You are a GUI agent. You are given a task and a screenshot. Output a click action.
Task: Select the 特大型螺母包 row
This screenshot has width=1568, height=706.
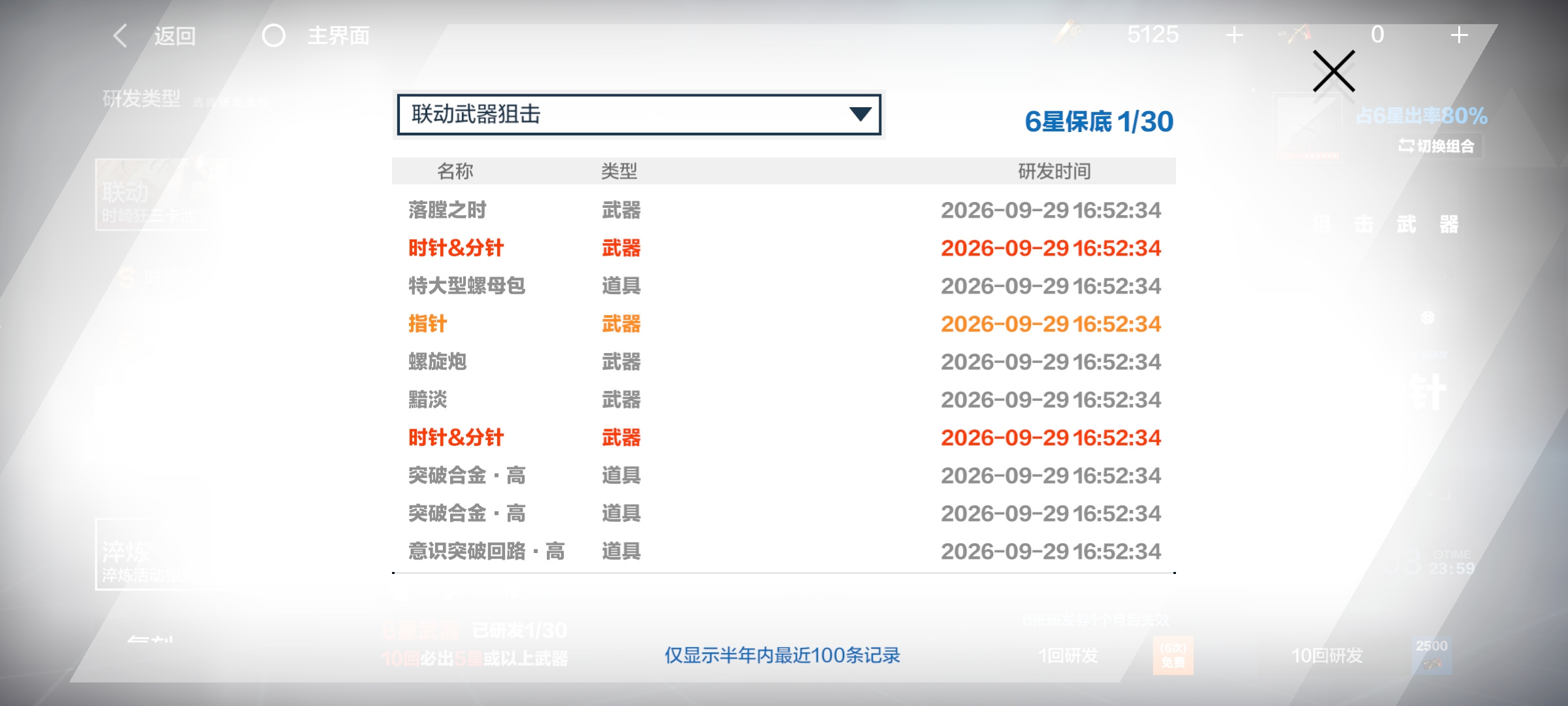784,286
